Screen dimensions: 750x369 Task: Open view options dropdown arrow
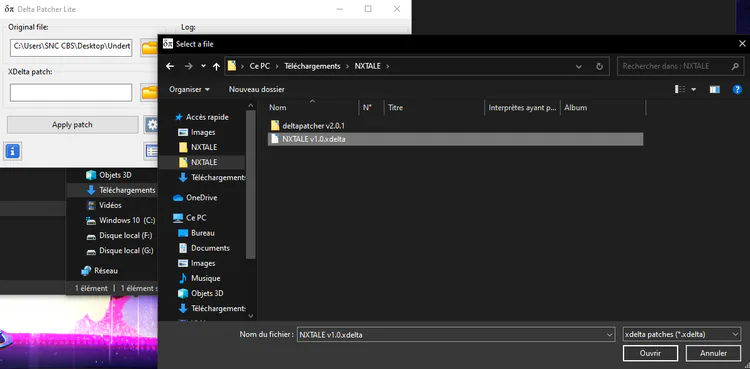694,89
